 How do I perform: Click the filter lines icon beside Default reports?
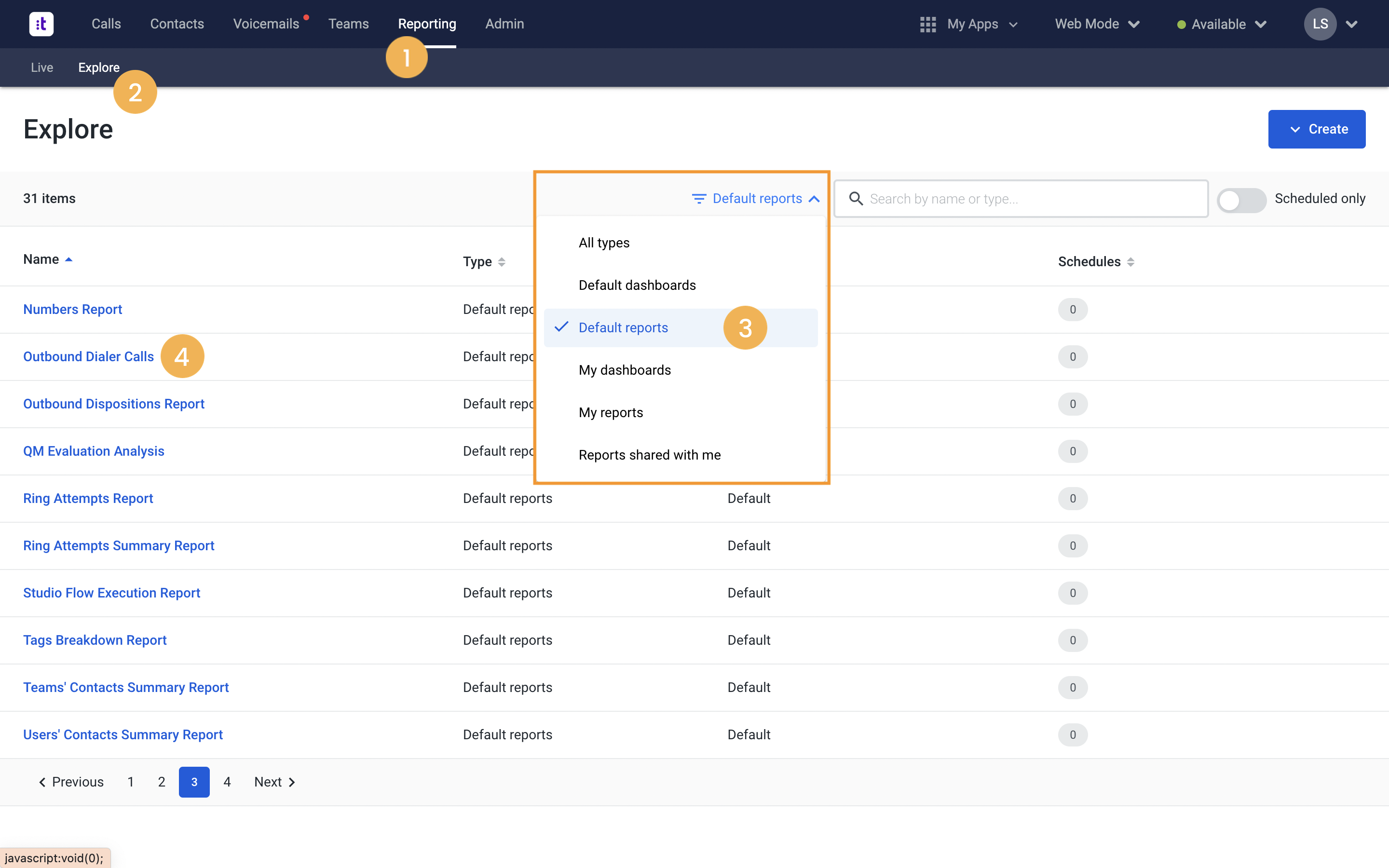698,199
